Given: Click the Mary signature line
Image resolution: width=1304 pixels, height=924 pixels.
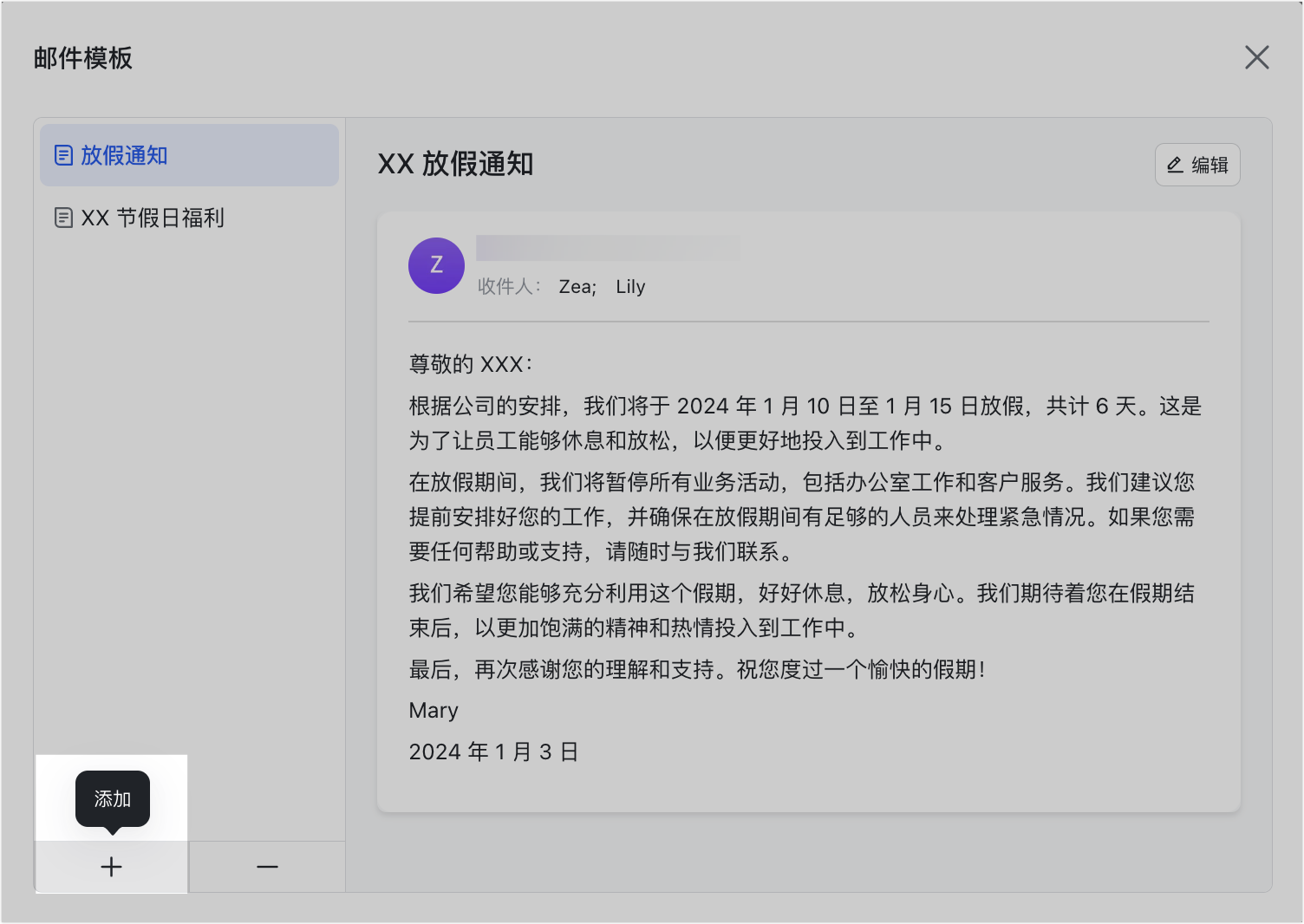Looking at the screenshot, I should (434, 711).
